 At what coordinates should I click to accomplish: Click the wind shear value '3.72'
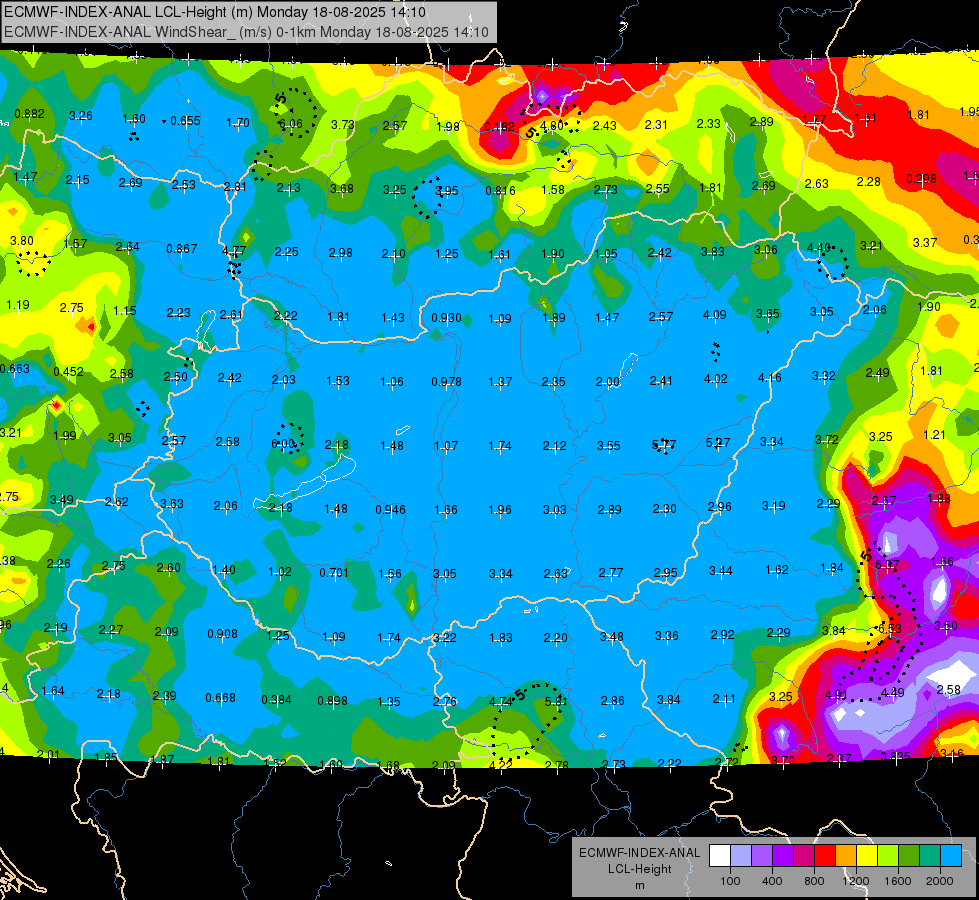pos(827,440)
